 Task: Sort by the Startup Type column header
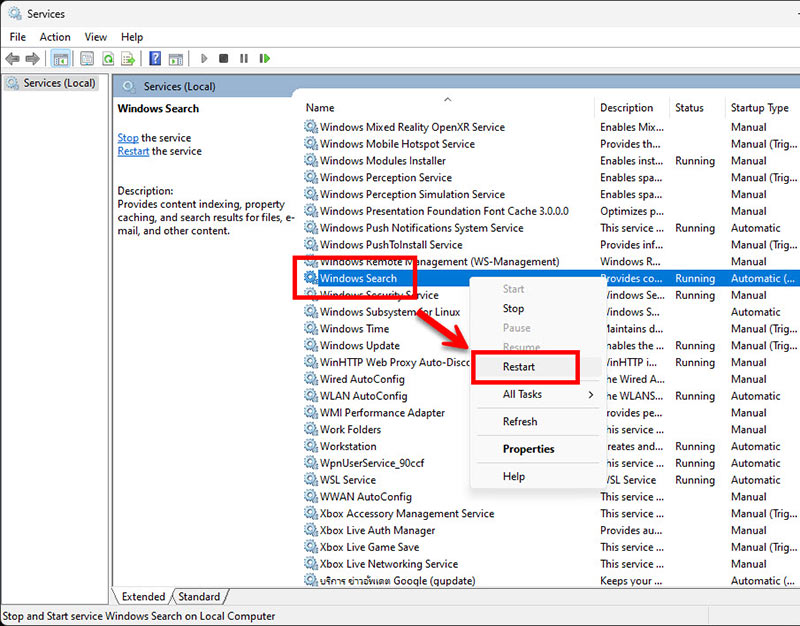tap(762, 108)
